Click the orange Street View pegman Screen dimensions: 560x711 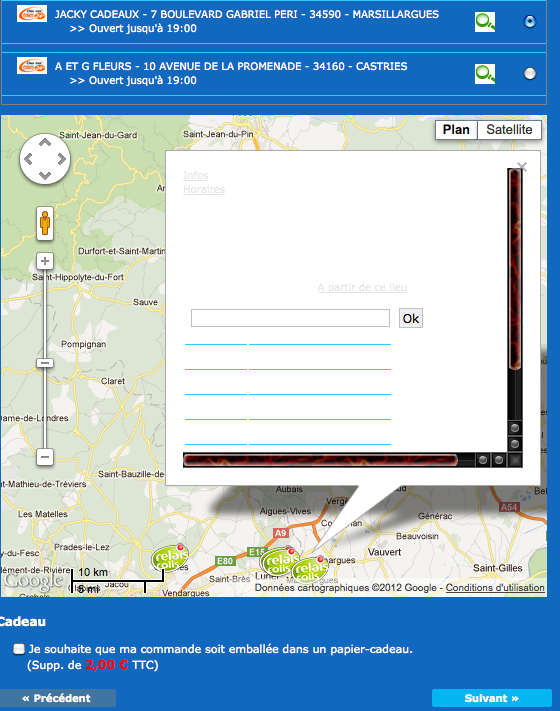[x=45, y=223]
